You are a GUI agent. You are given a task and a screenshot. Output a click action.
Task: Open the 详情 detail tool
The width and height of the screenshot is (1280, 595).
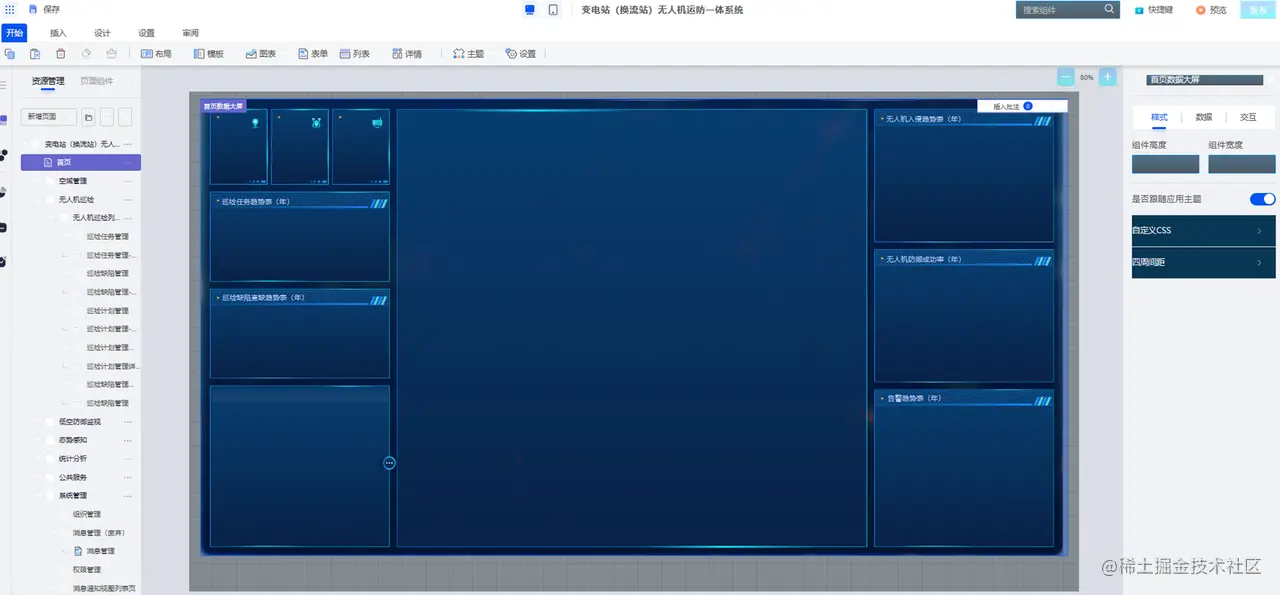[x=407, y=53]
